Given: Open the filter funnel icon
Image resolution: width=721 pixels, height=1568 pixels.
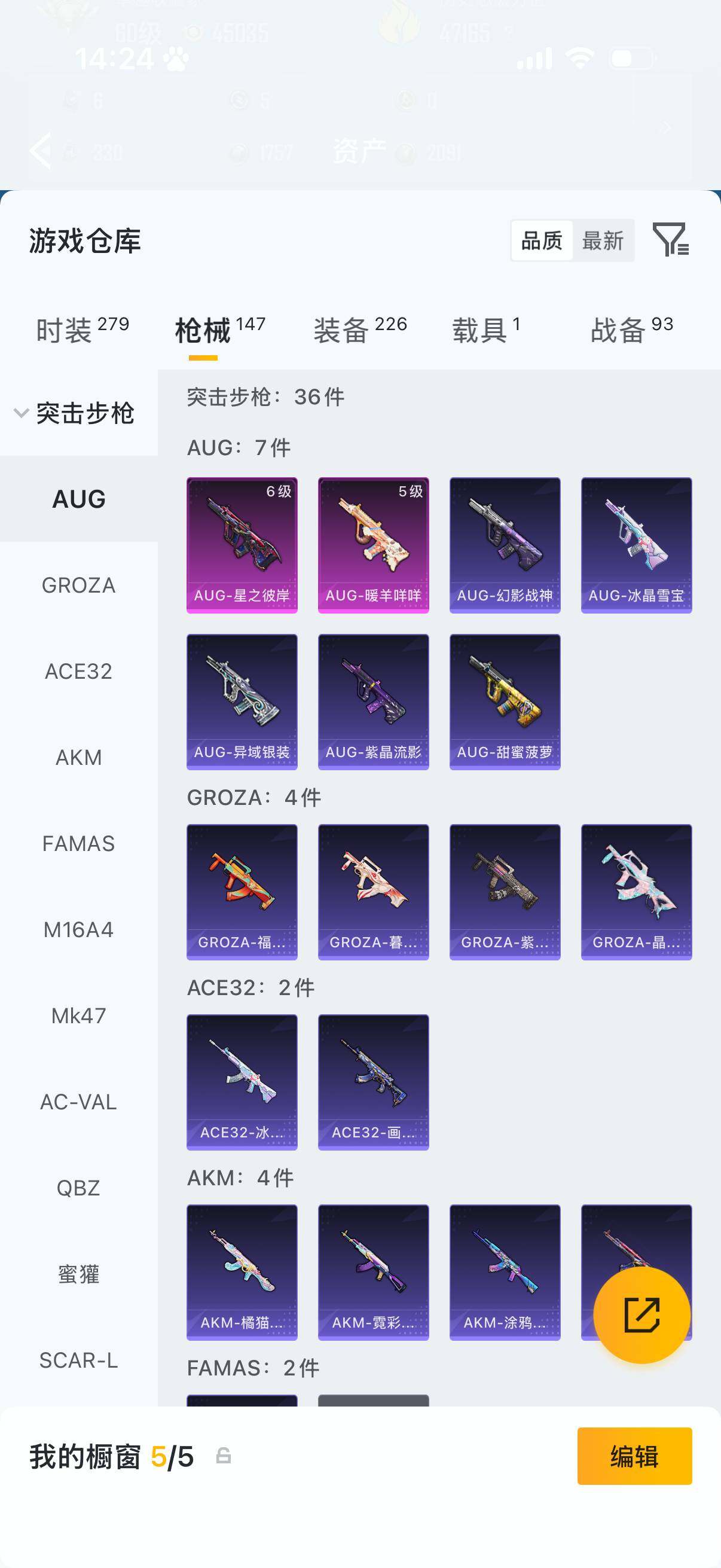Looking at the screenshot, I should click(671, 239).
